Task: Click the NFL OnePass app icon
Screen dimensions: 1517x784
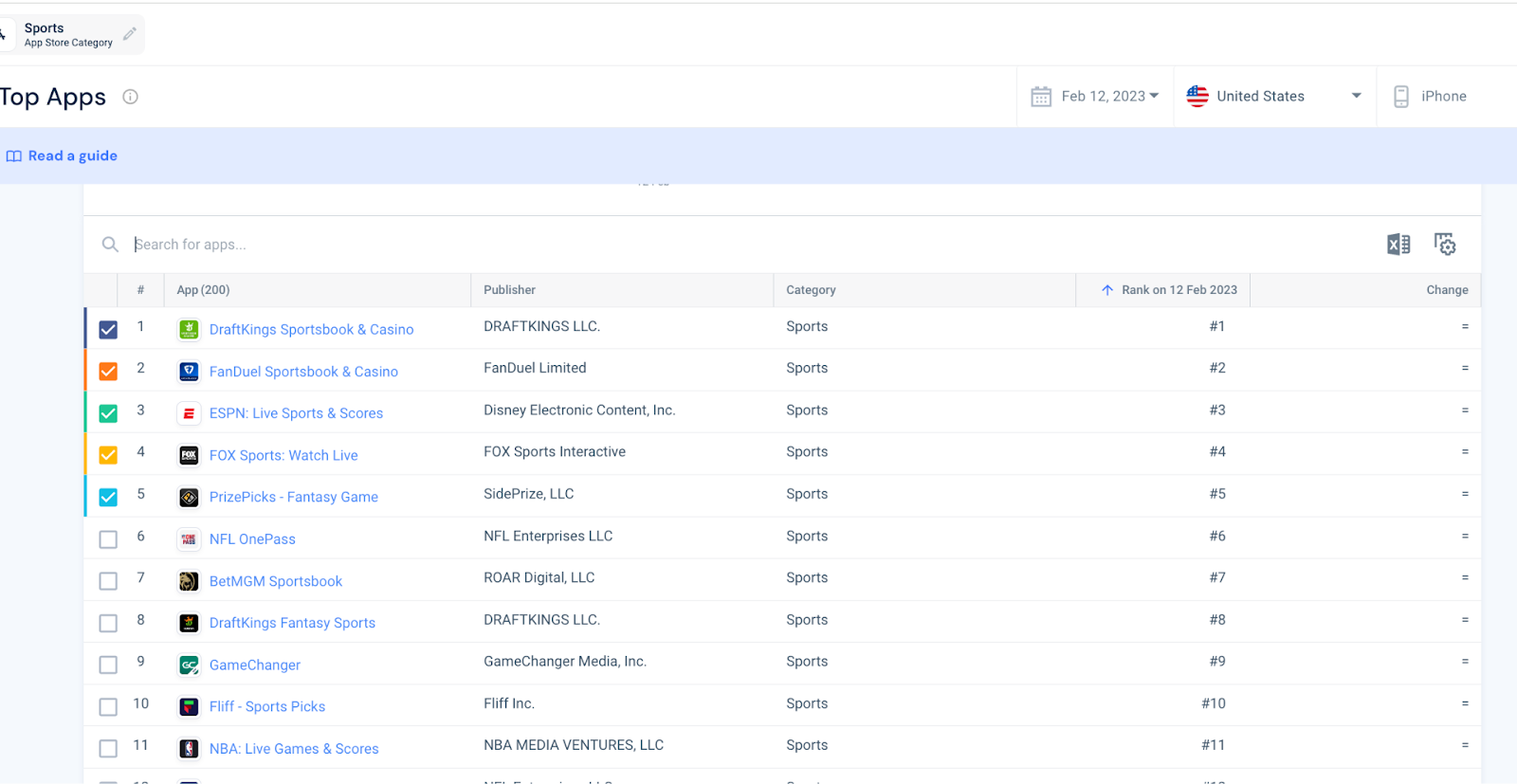Action: pos(189,539)
